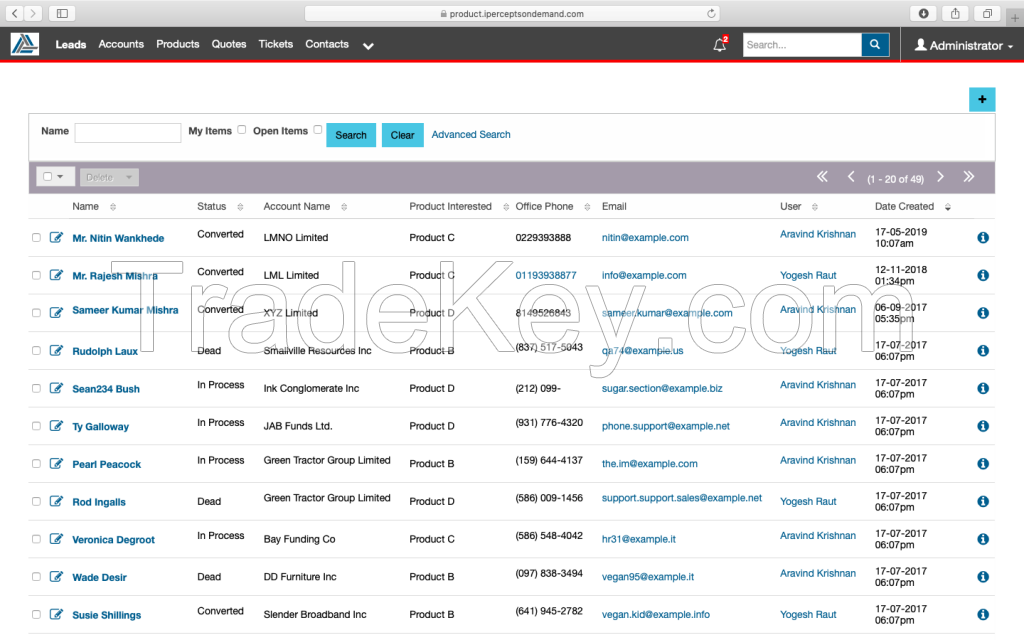The image size is (1024, 640).
Task: Click the plus icon to add lead
Action: tap(981, 99)
